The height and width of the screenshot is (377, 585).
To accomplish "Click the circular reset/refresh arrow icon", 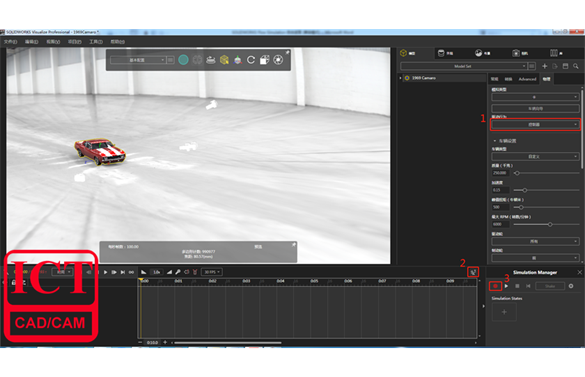I will (251, 60).
